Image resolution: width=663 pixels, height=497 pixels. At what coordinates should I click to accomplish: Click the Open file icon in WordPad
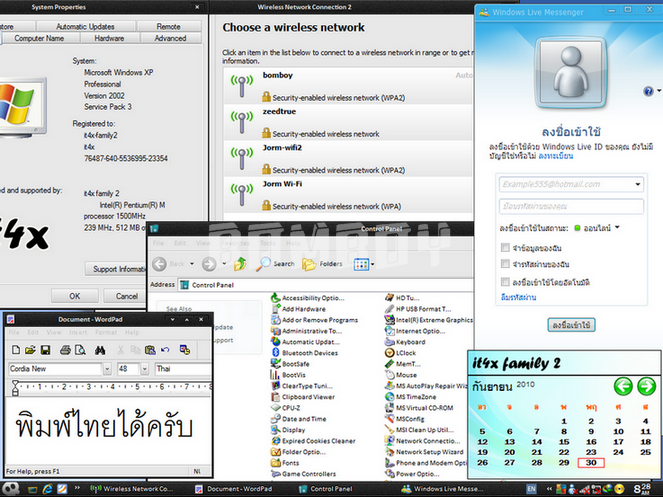30,350
